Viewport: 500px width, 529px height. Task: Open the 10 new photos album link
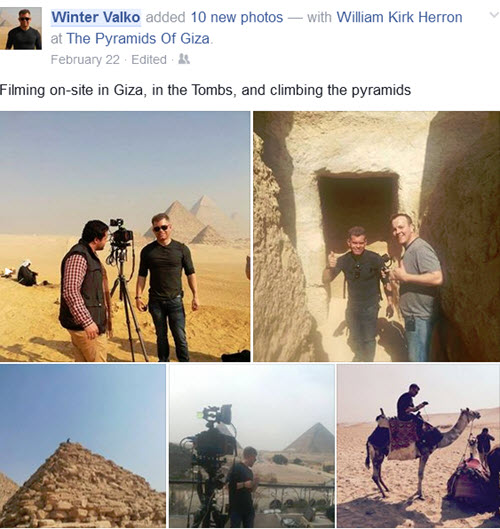click(237, 17)
